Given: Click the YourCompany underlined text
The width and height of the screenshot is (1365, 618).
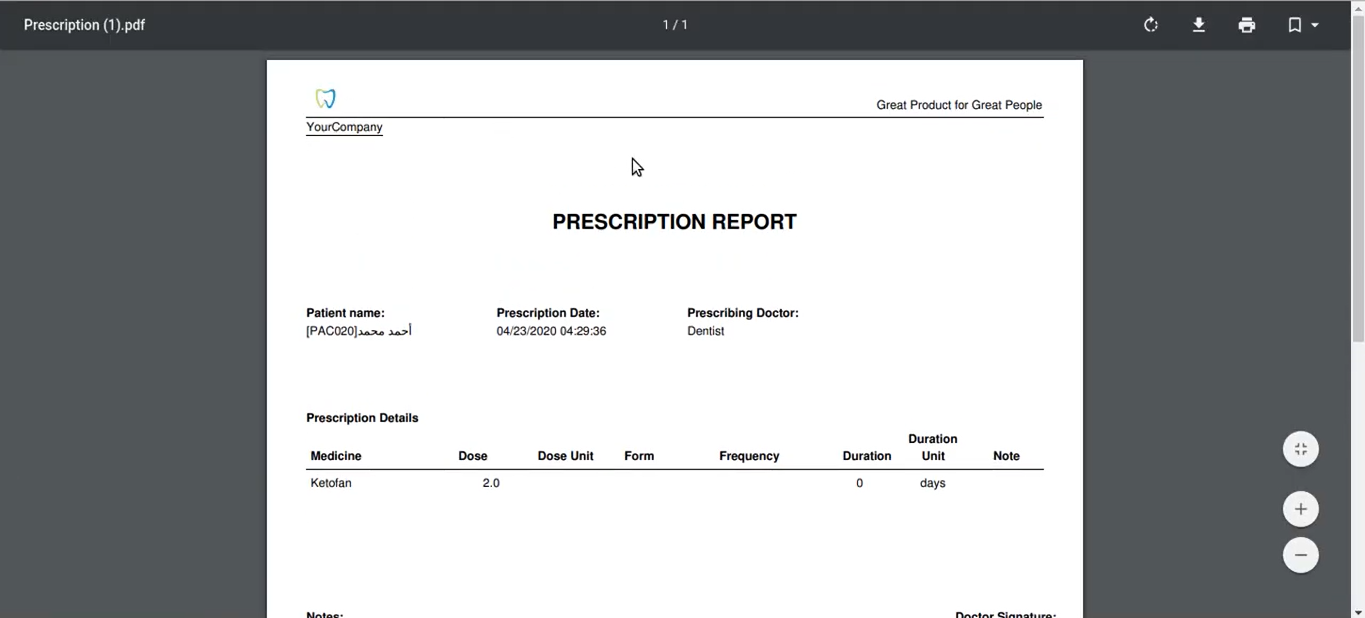Looking at the screenshot, I should (x=344, y=127).
